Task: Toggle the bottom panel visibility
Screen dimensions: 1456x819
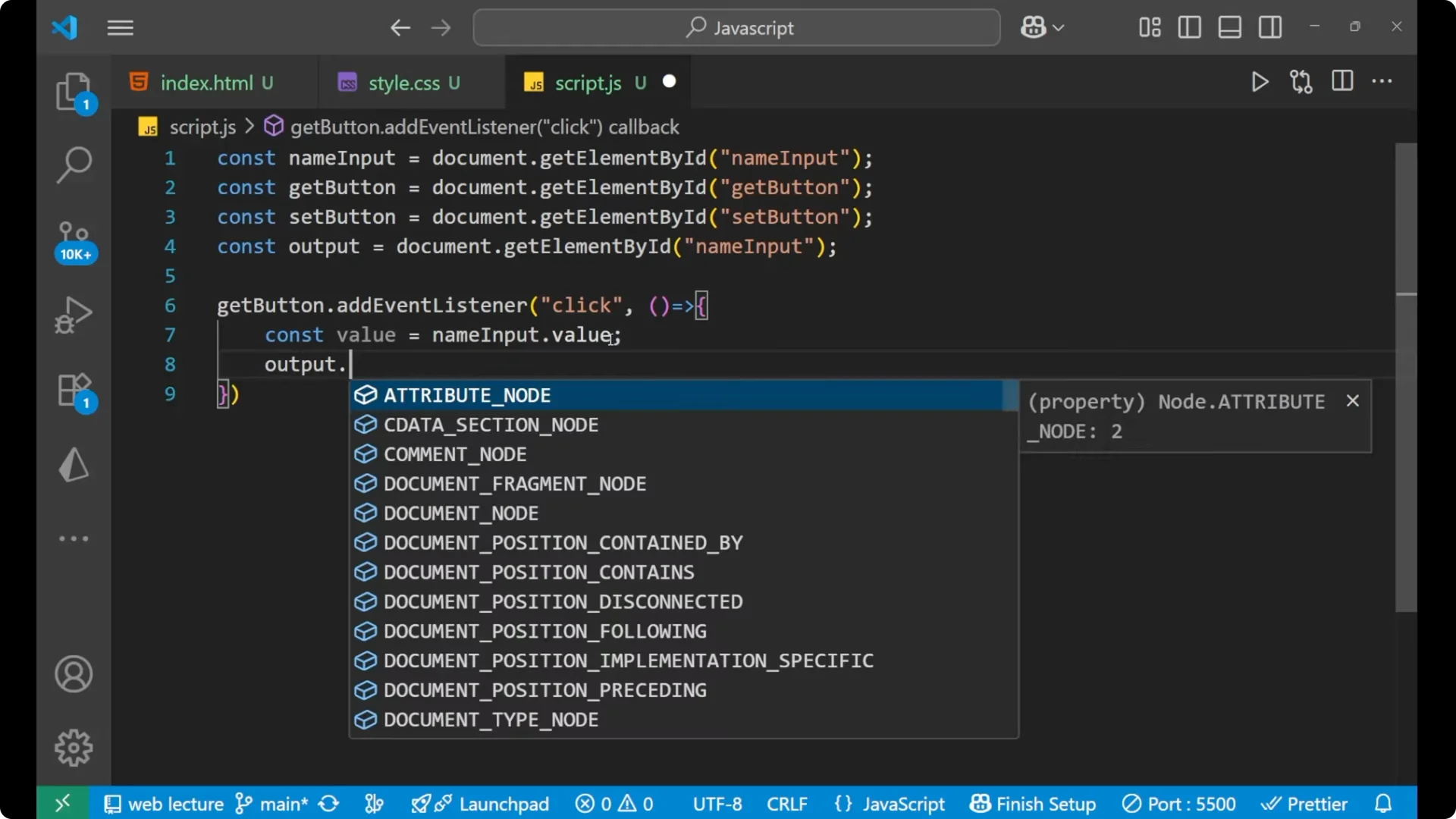Action: click(x=1229, y=27)
